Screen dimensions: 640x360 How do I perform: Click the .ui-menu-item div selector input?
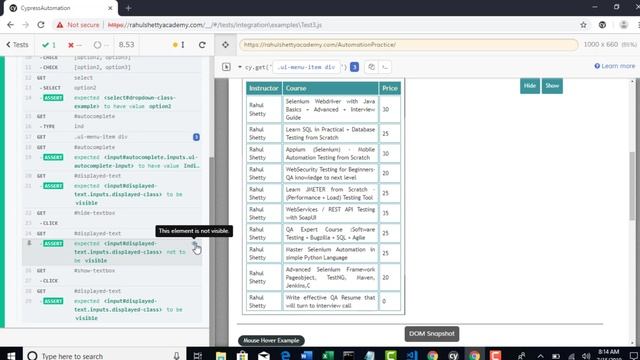pyautogui.click(x=306, y=67)
